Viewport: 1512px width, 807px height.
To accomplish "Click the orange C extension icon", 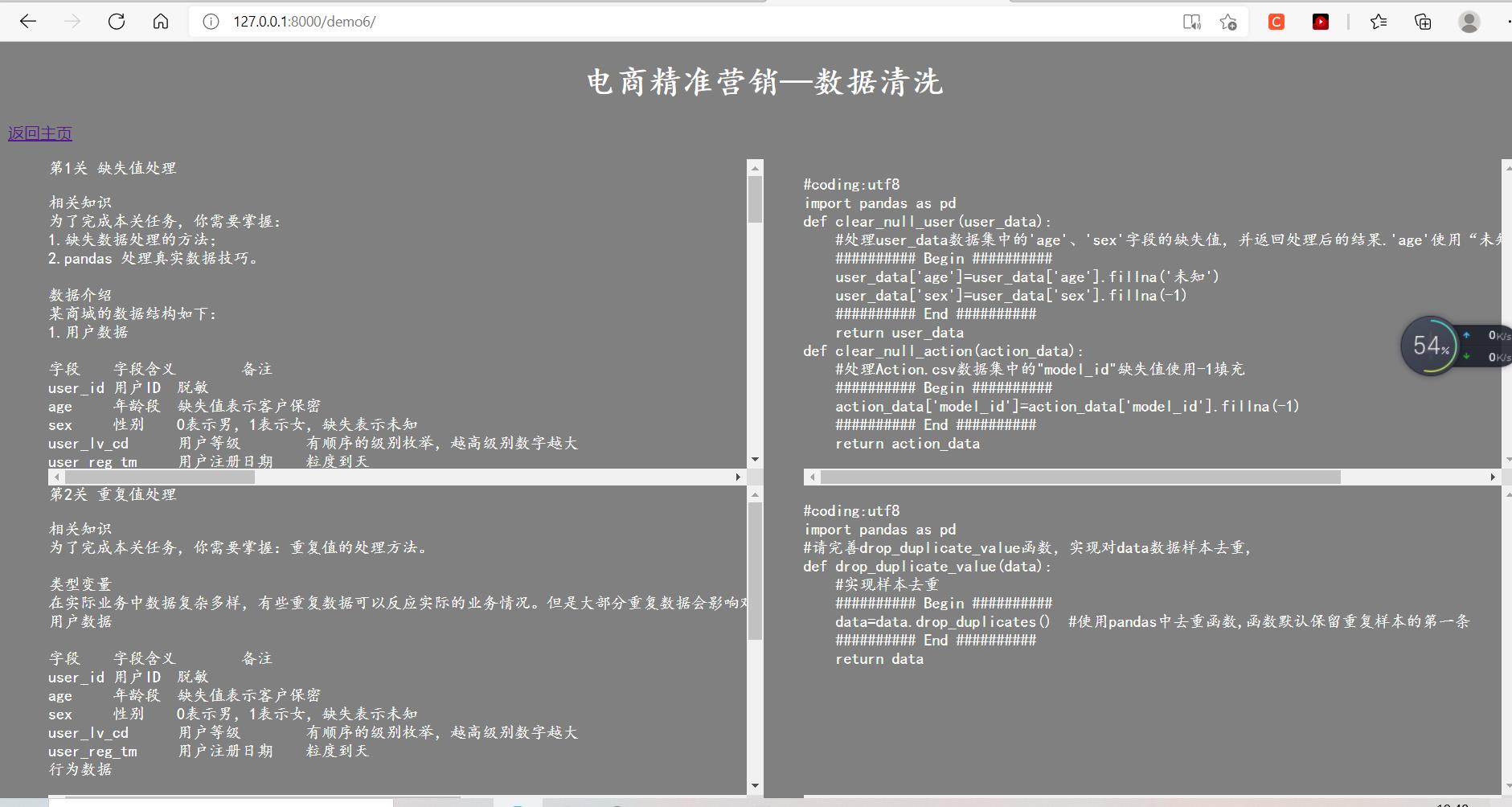I will point(1276,22).
